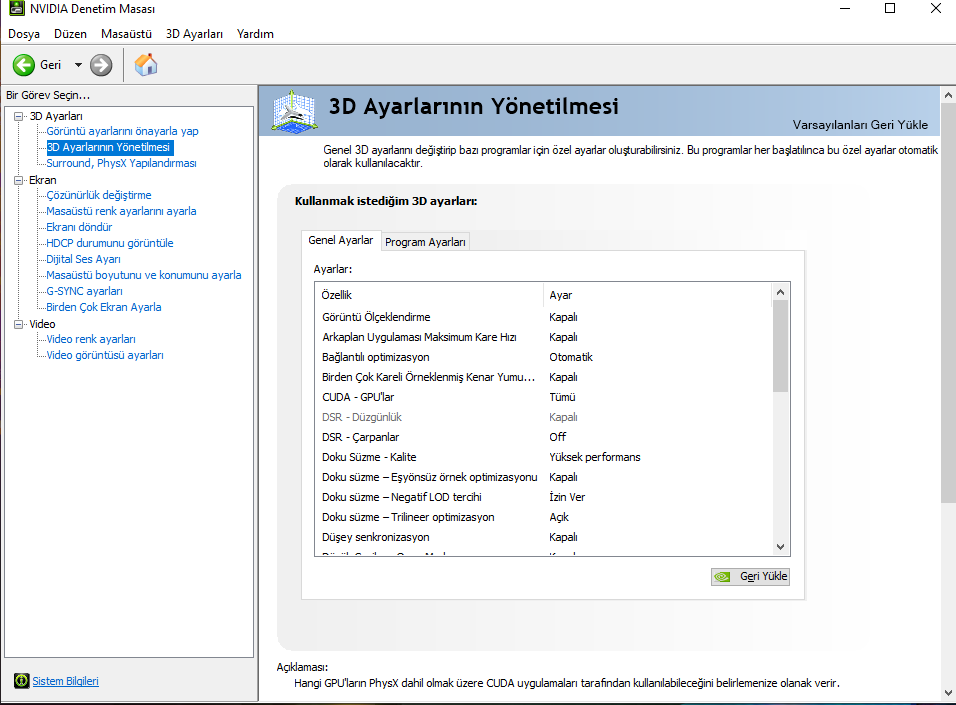
Task: Open Çözünürlük değiştirme page
Action: [99, 195]
